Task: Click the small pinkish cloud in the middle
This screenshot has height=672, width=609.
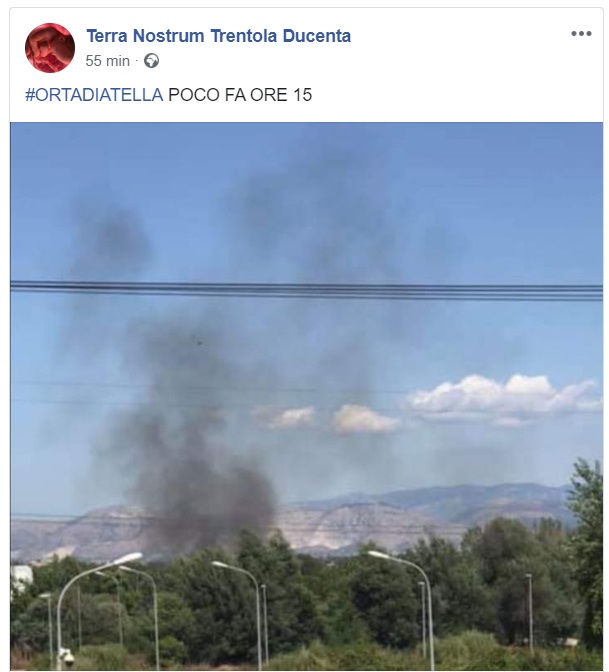Action: (x=364, y=419)
